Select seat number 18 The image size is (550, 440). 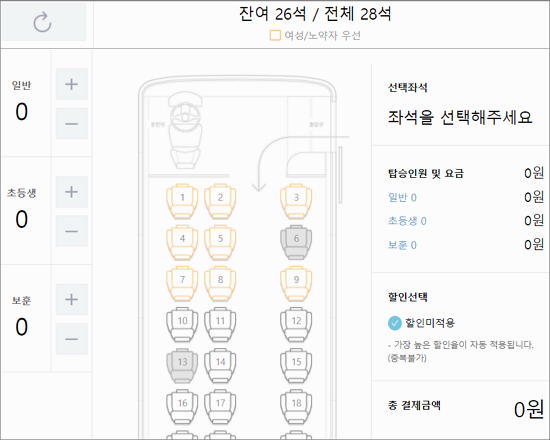(x=296, y=406)
